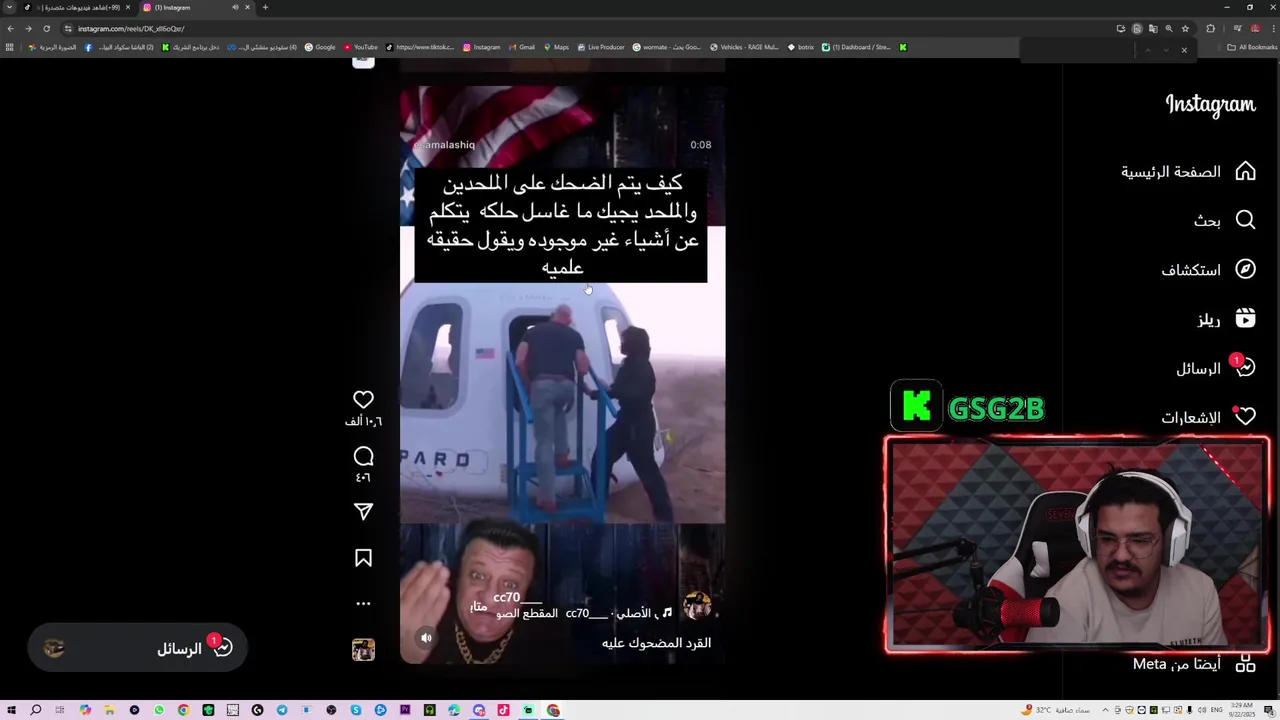Open TikTok app from the taskbar
1280x720 pixels.
pos(503,710)
